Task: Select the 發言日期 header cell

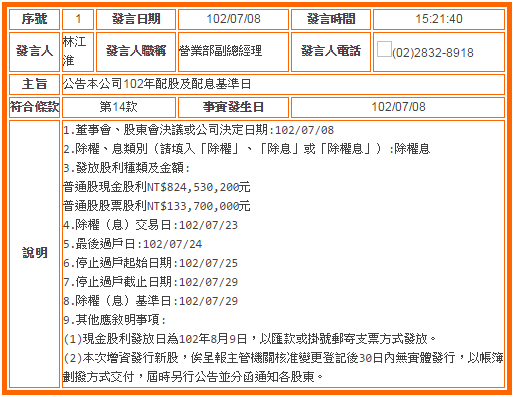Action: (136, 19)
